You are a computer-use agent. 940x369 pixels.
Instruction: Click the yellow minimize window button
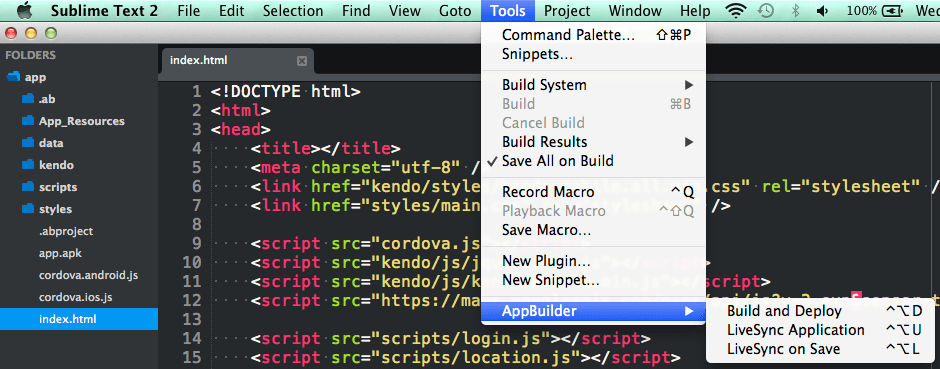(31, 34)
